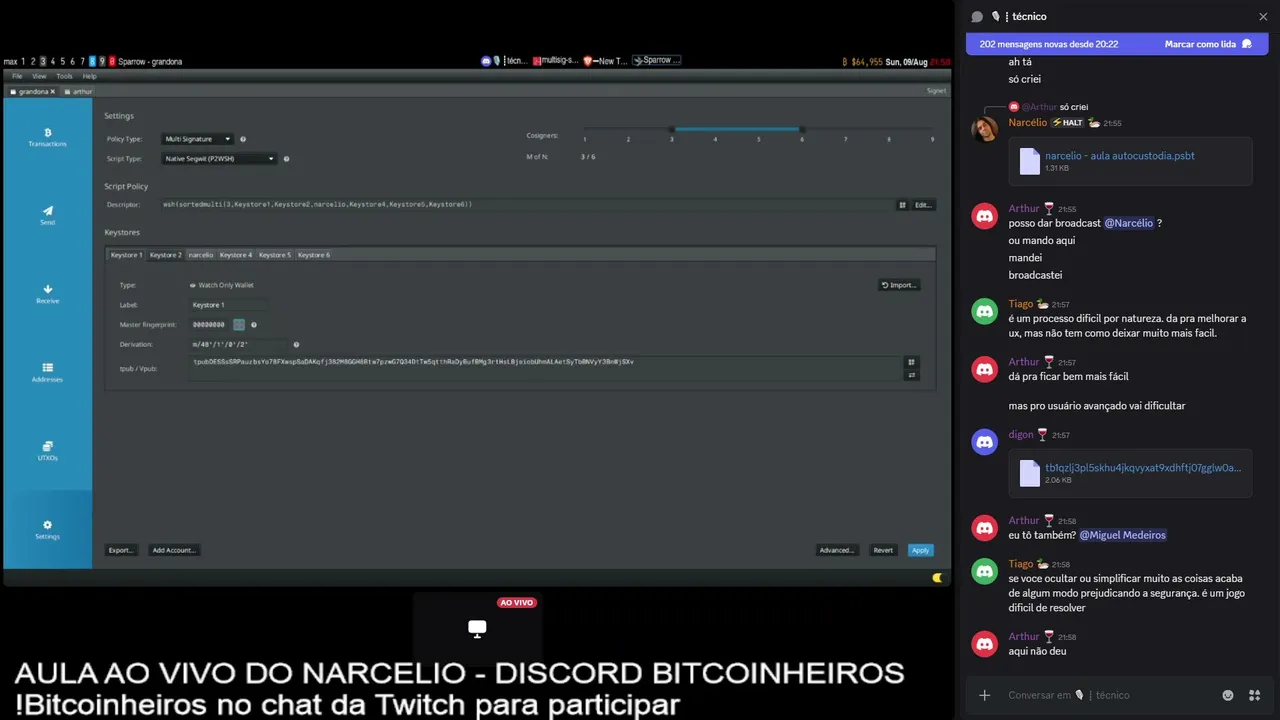Open the View menu in Sparrow

(39, 76)
